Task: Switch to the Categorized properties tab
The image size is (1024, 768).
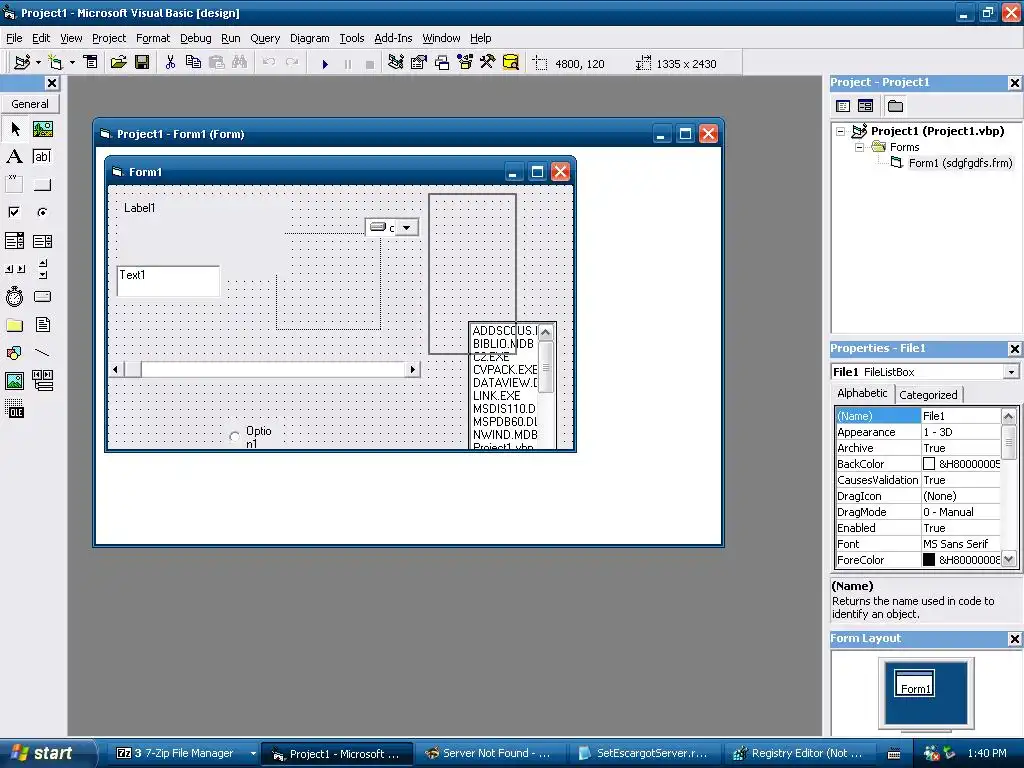Action: [927, 394]
